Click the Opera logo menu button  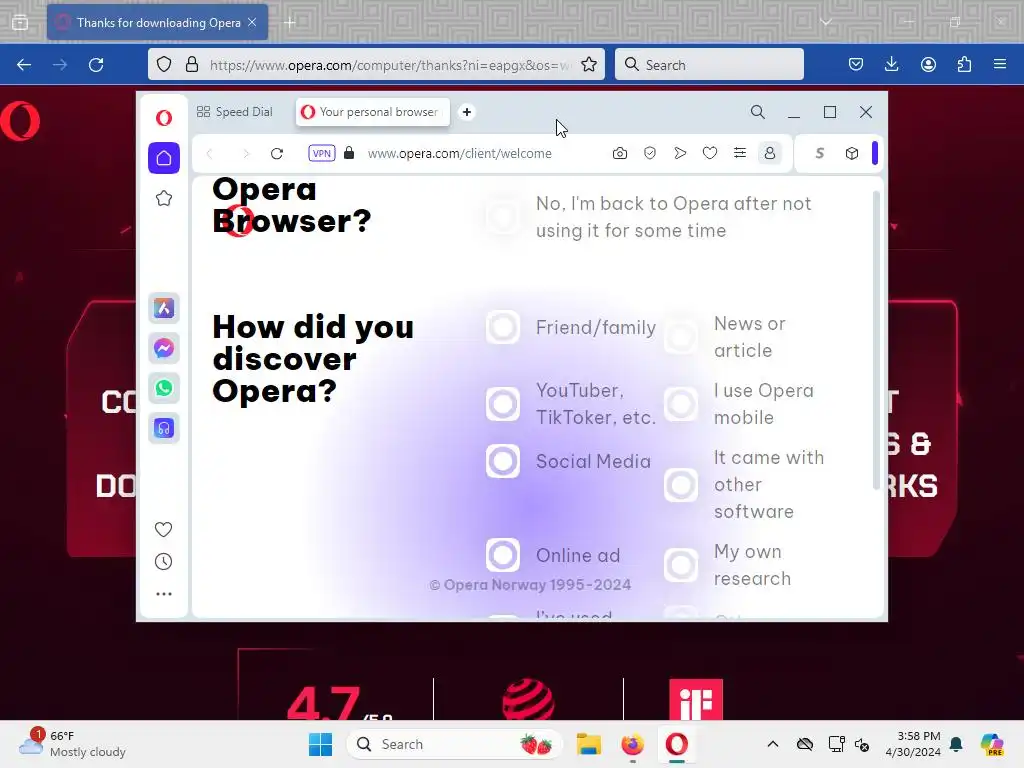[x=164, y=118]
